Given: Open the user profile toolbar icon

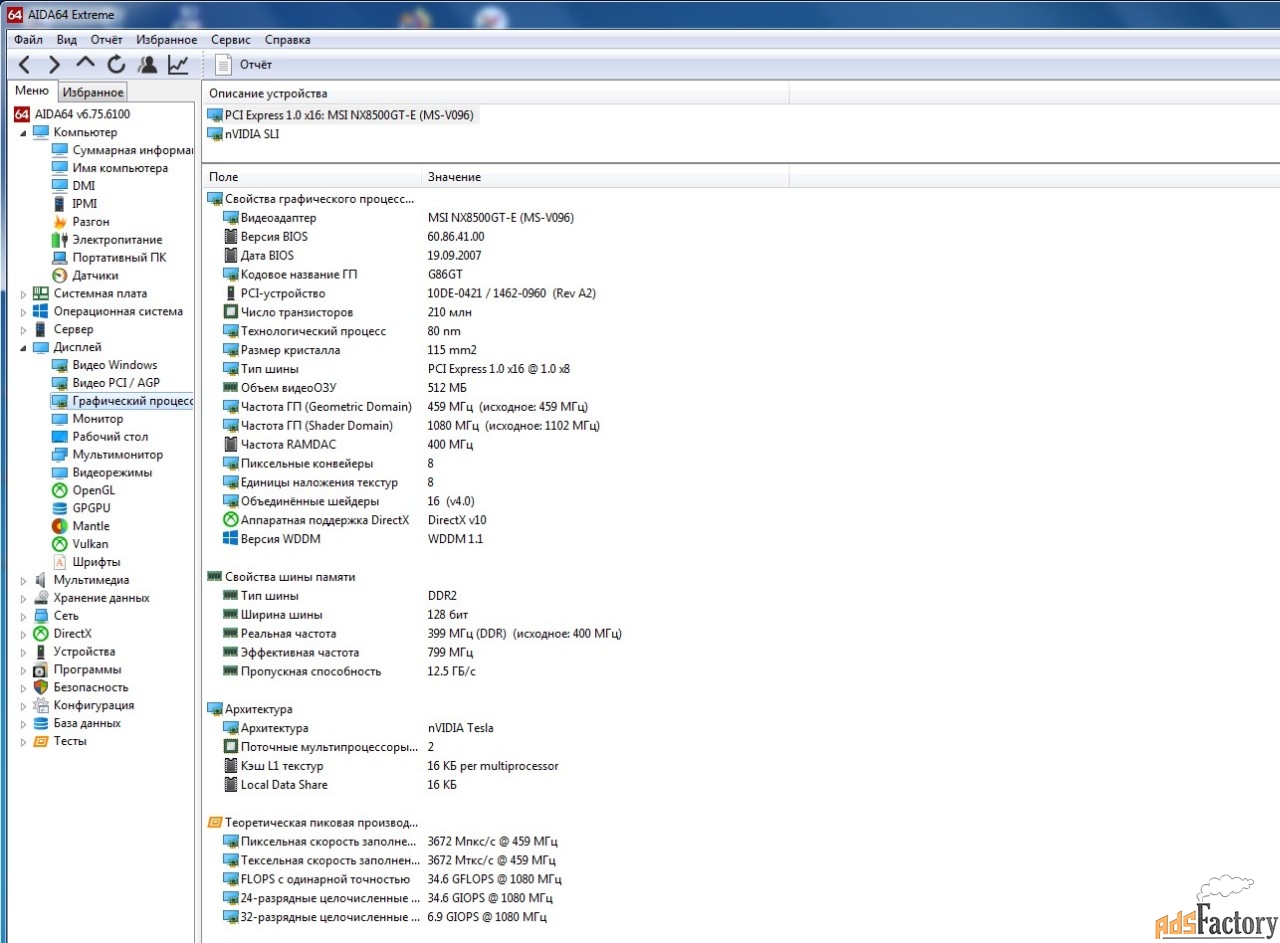Looking at the screenshot, I should 148,65.
